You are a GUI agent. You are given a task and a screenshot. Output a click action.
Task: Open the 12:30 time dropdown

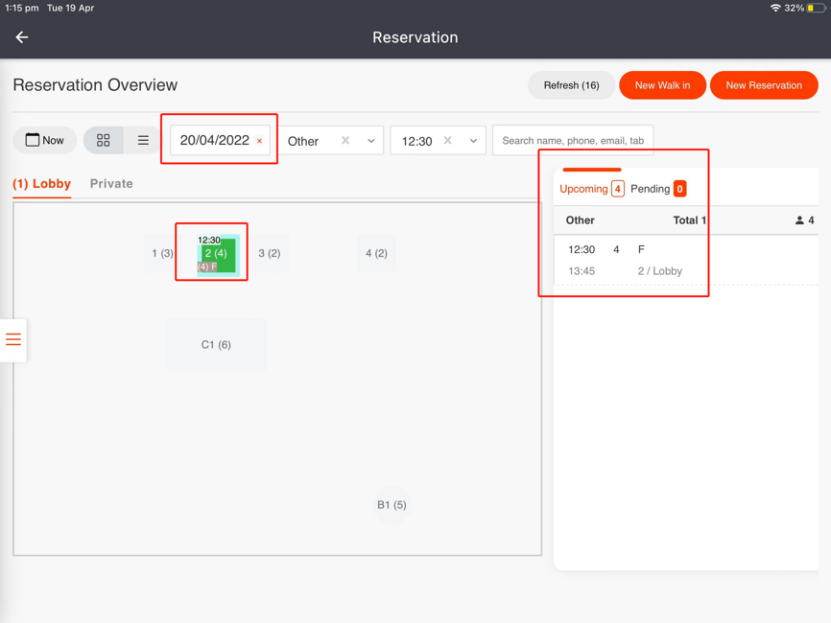pos(473,141)
